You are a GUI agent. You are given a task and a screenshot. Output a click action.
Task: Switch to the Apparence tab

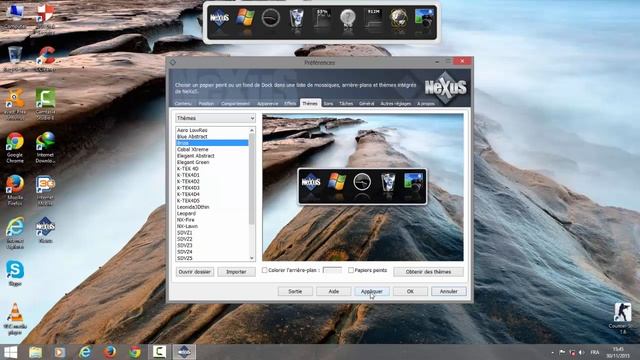[267, 104]
